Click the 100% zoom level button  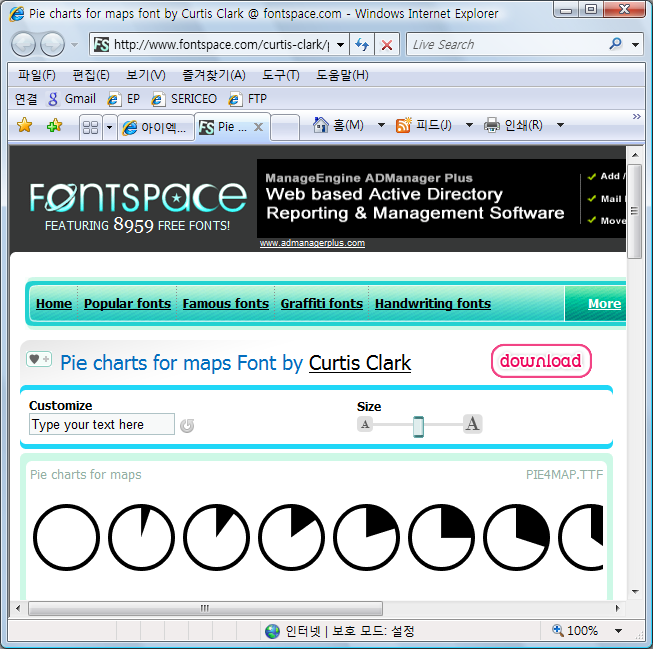pyautogui.click(x=576, y=631)
